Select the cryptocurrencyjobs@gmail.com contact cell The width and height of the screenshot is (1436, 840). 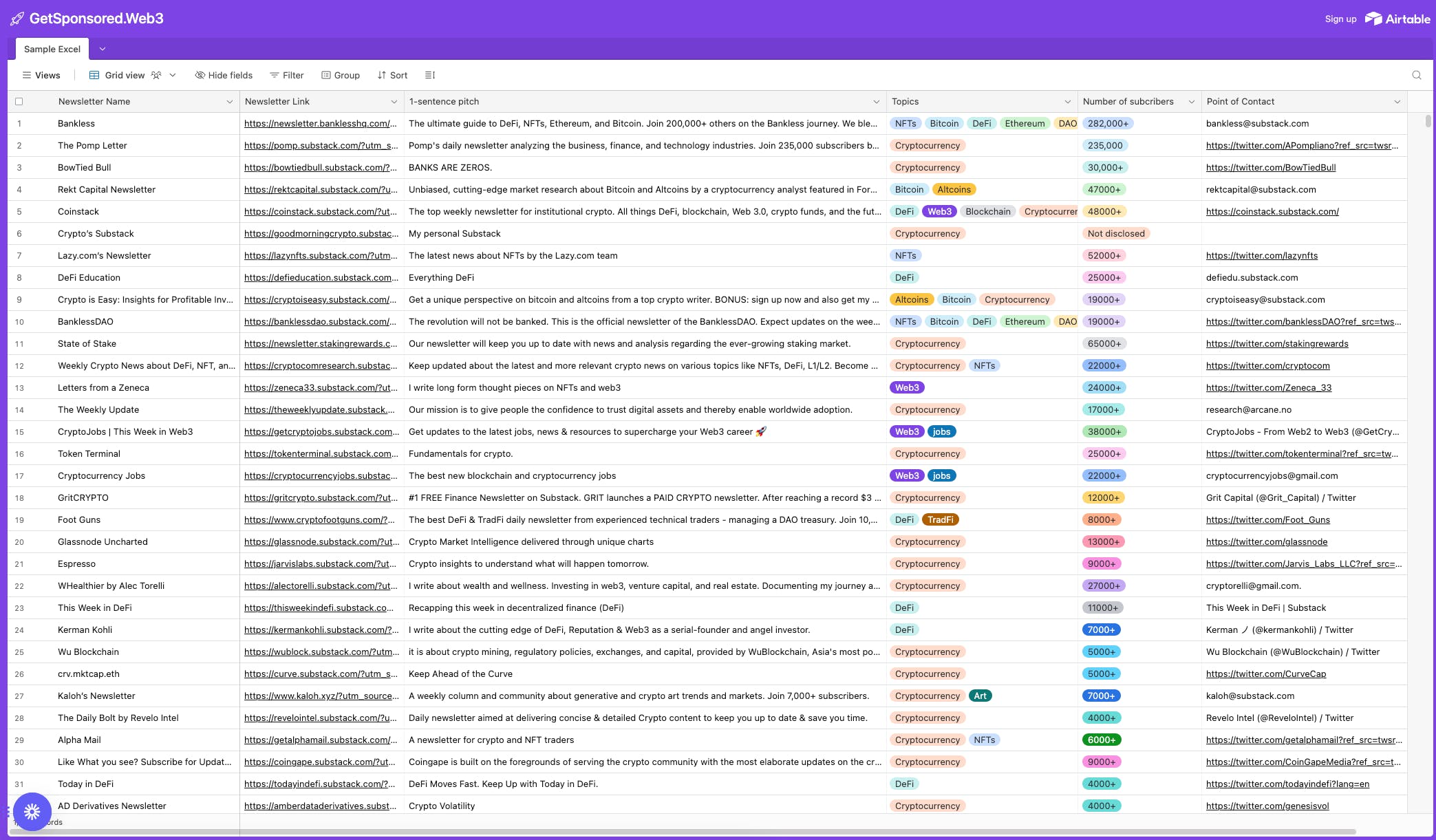[1304, 476]
